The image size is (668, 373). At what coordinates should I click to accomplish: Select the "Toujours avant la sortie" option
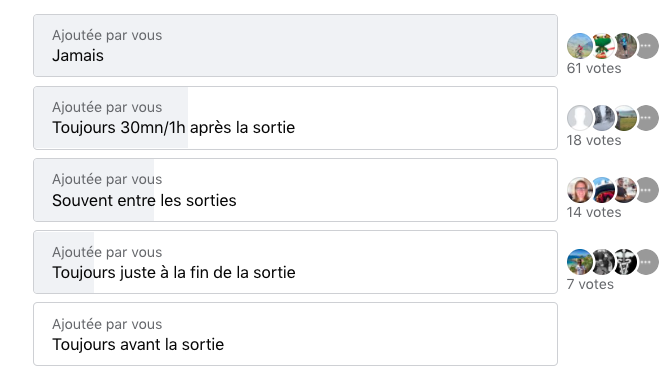coord(295,334)
